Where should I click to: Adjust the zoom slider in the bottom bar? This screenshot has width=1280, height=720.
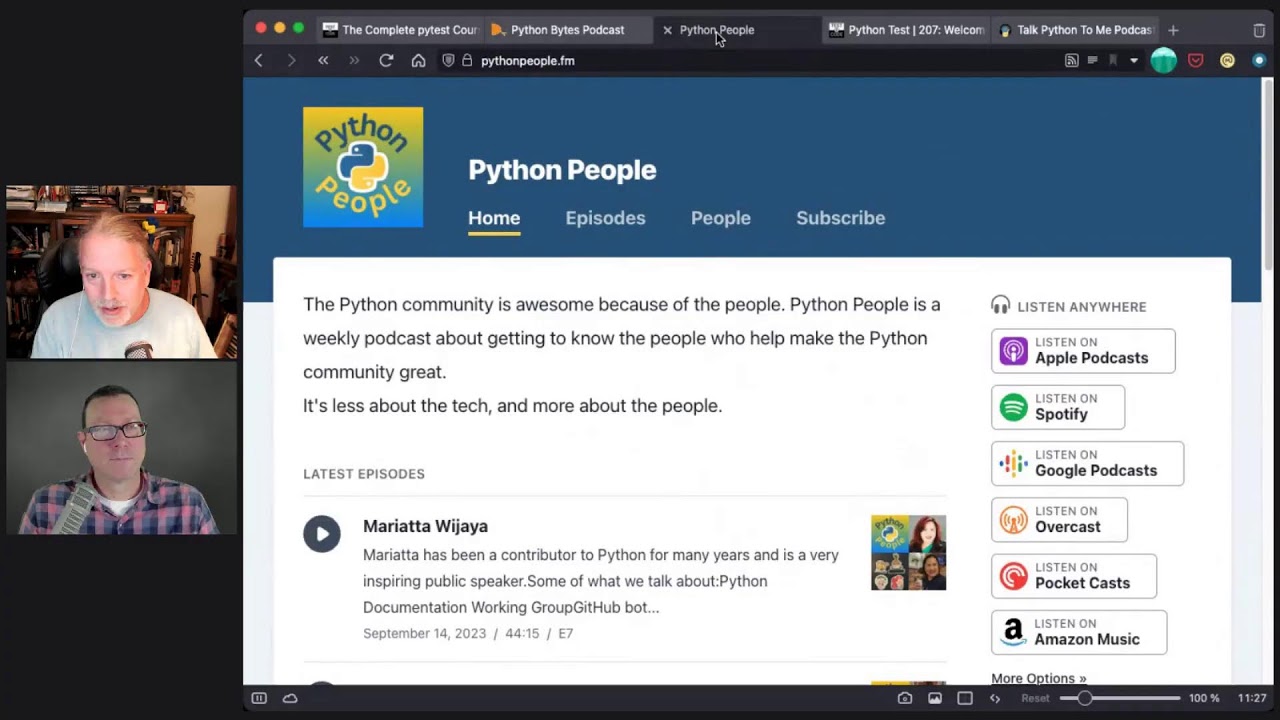[1085, 698]
